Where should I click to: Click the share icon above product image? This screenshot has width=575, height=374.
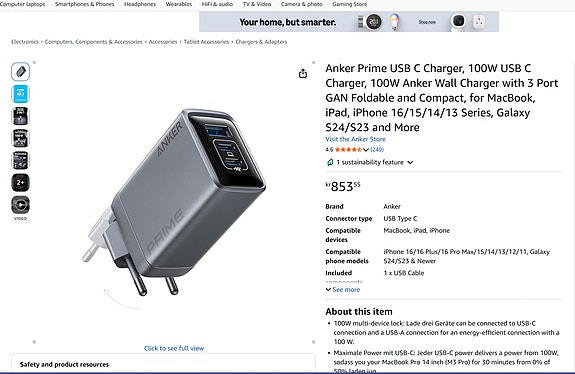point(303,74)
